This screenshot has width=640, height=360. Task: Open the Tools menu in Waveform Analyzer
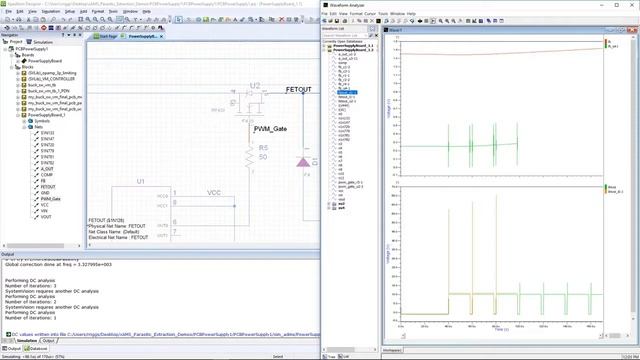(383, 13)
